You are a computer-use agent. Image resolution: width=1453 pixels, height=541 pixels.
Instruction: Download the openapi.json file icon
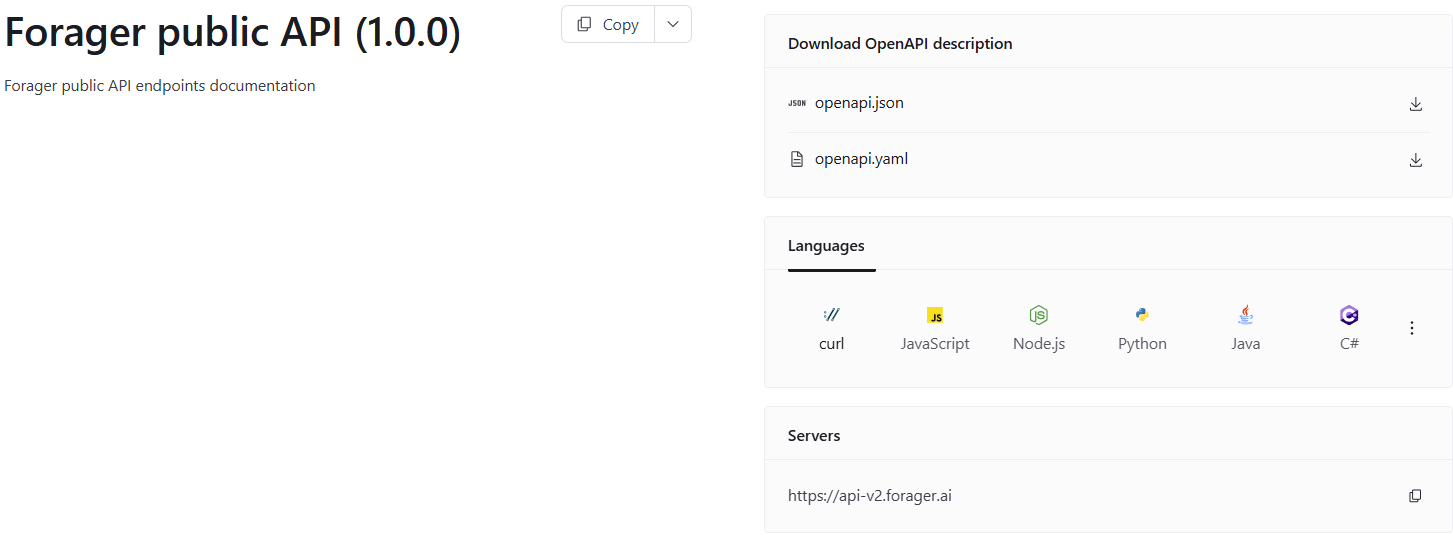(x=1415, y=104)
